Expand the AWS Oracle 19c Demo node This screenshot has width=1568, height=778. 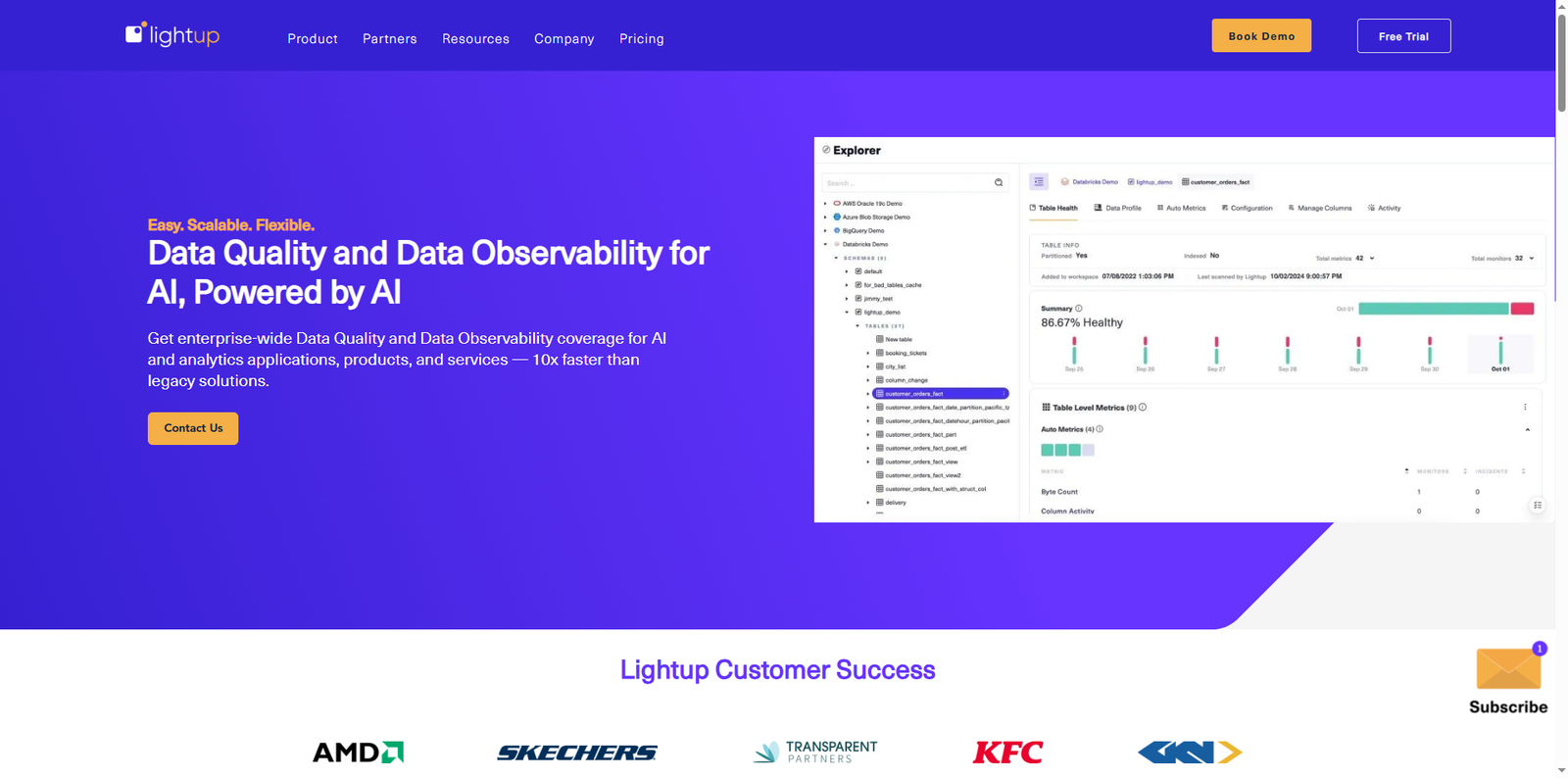coord(825,204)
